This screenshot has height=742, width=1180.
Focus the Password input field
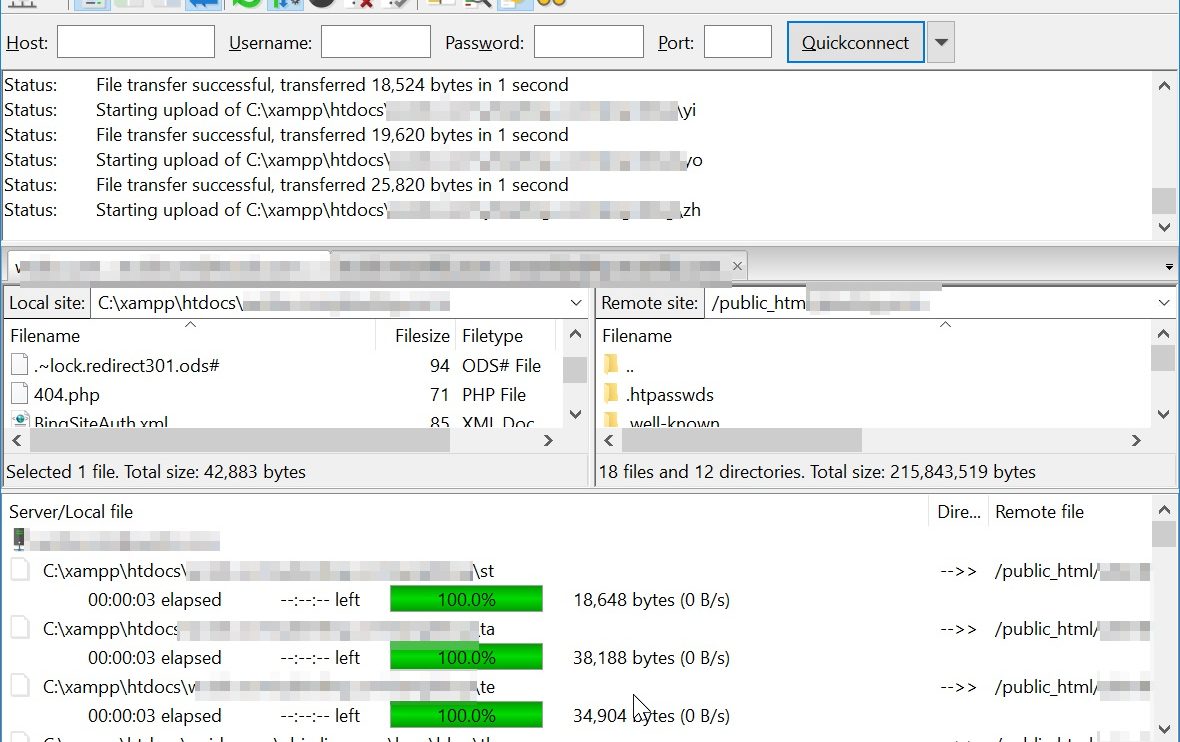point(588,42)
